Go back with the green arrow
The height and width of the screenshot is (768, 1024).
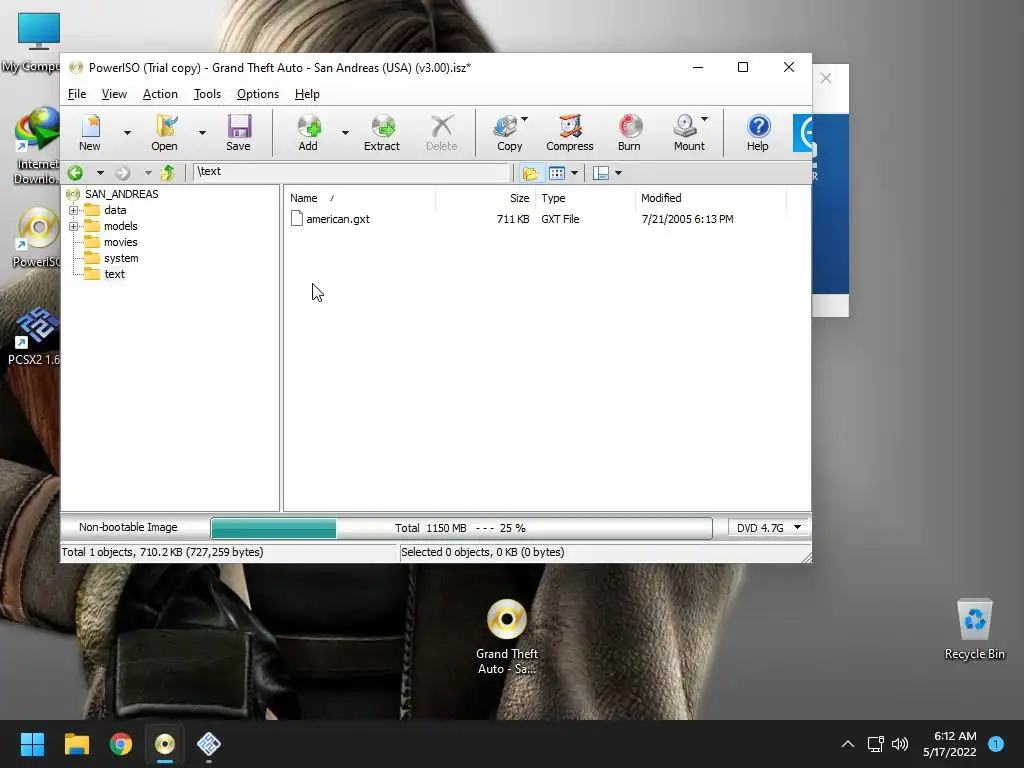point(75,172)
